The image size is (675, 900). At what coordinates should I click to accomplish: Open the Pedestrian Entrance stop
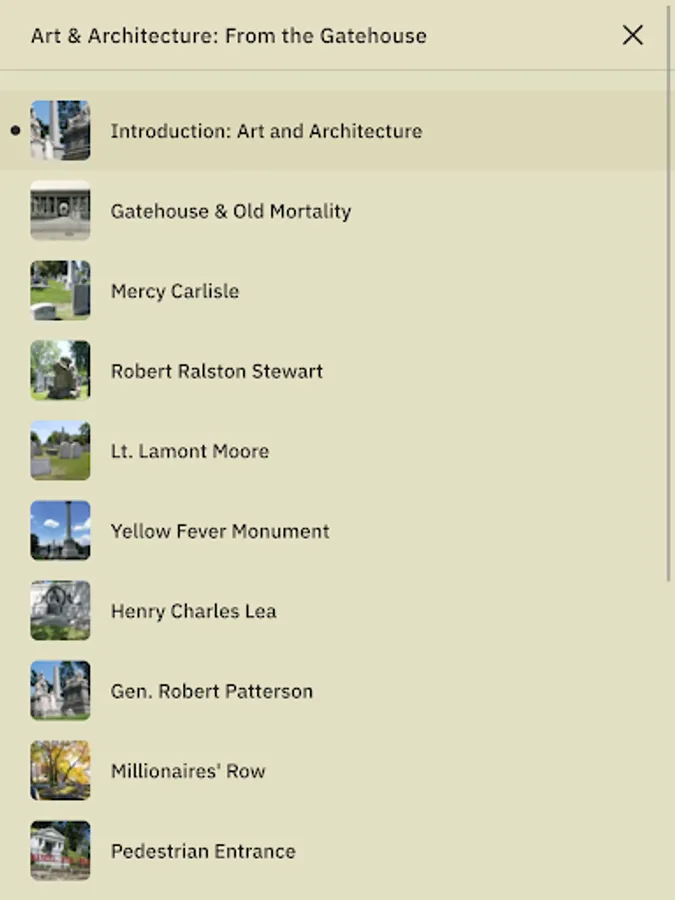pos(334,851)
